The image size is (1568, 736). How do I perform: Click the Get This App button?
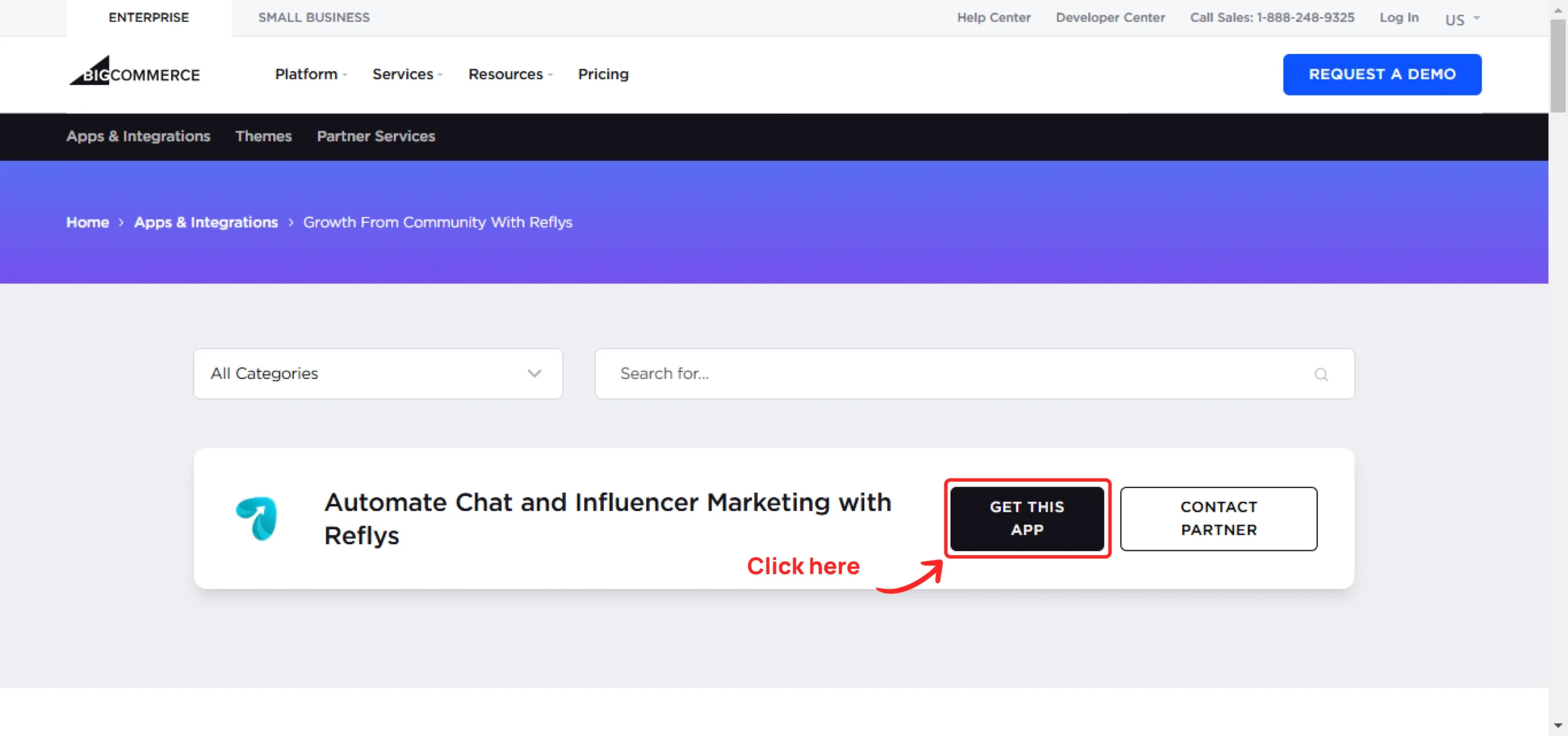point(1027,518)
